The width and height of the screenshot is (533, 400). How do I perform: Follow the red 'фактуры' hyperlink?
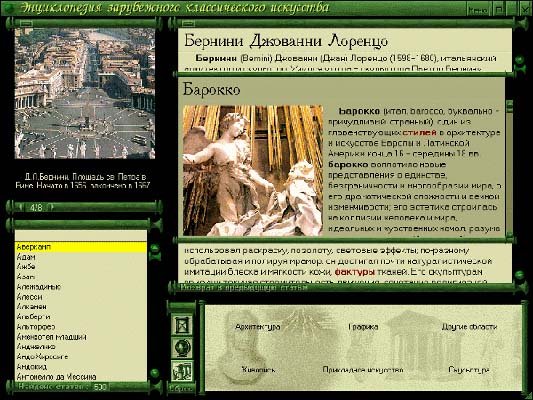click(x=355, y=272)
